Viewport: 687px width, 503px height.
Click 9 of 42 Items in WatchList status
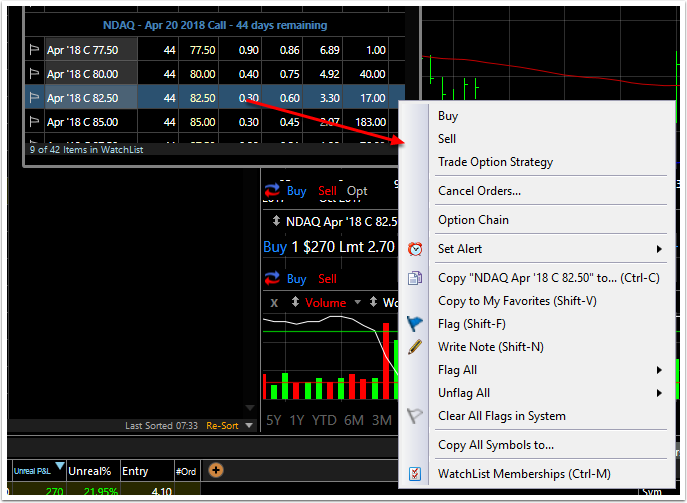[86, 150]
